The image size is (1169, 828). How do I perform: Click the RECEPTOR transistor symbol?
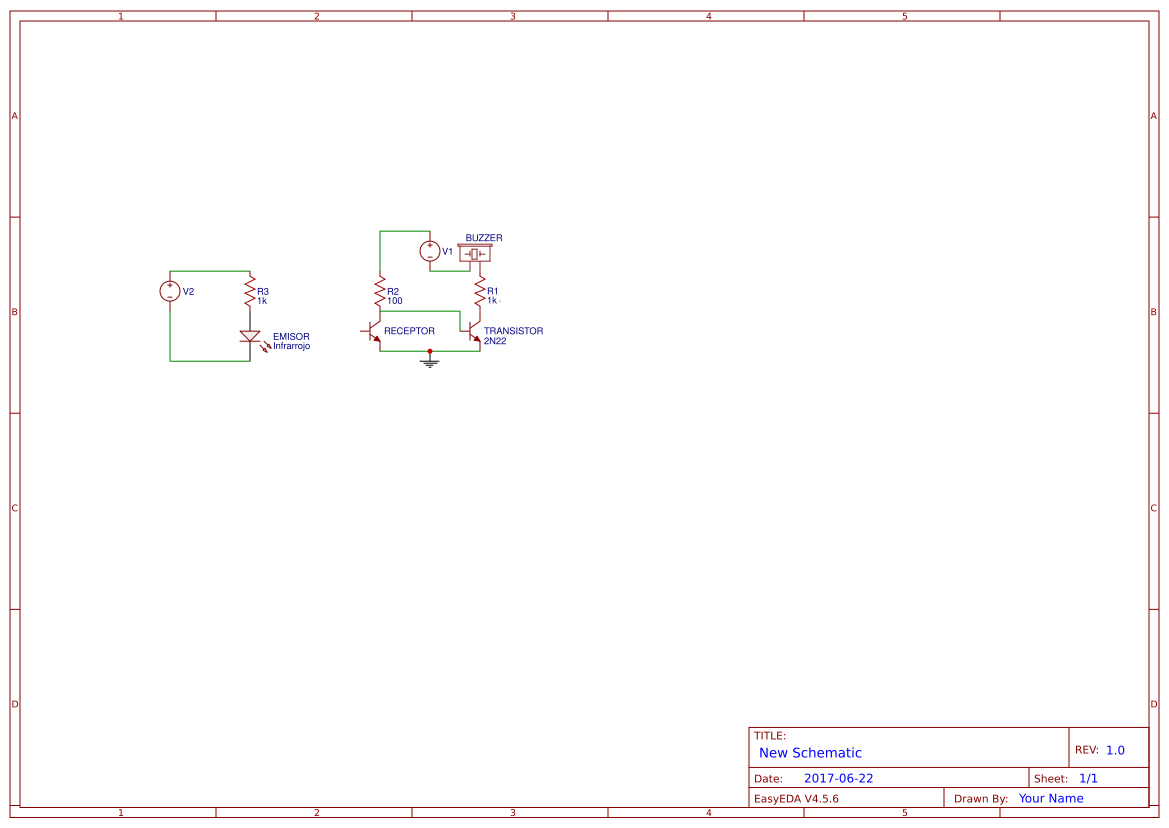372,331
